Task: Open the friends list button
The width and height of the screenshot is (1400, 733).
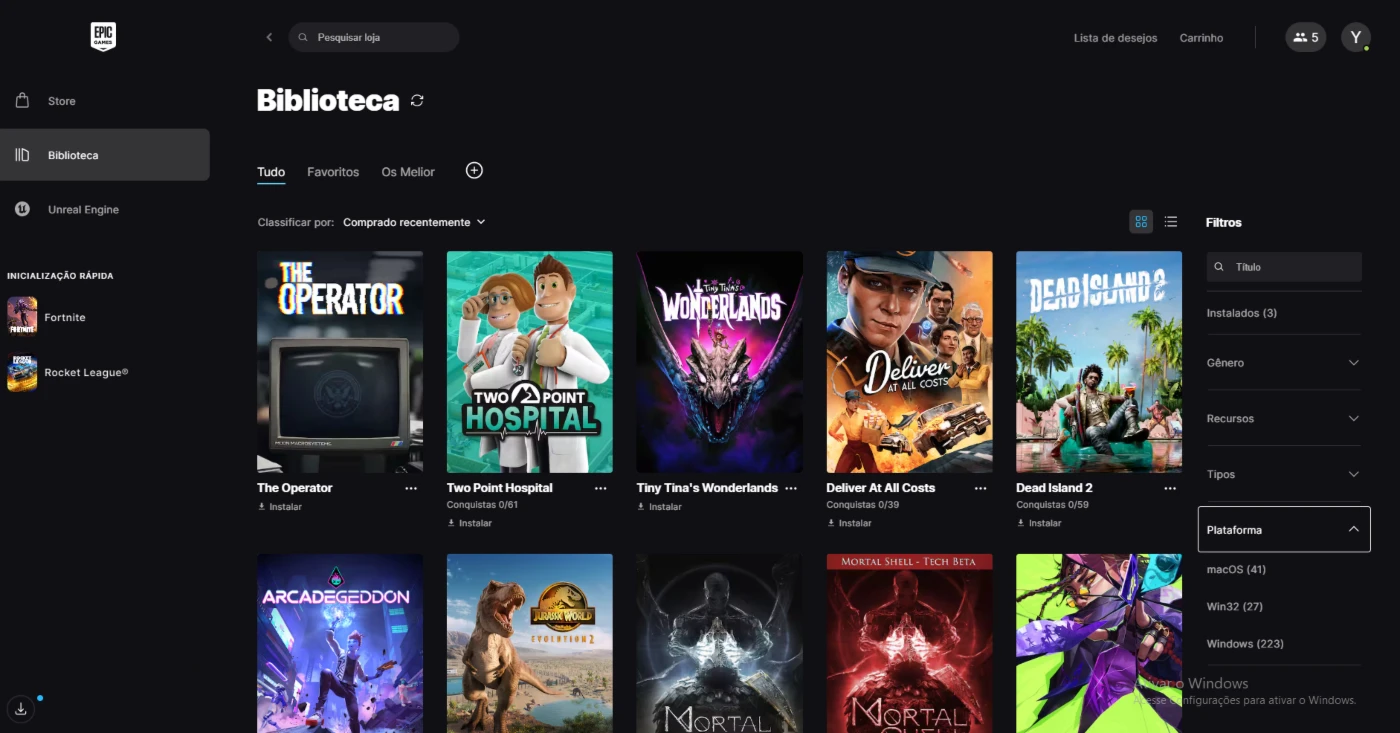Action: click(x=1306, y=37)
